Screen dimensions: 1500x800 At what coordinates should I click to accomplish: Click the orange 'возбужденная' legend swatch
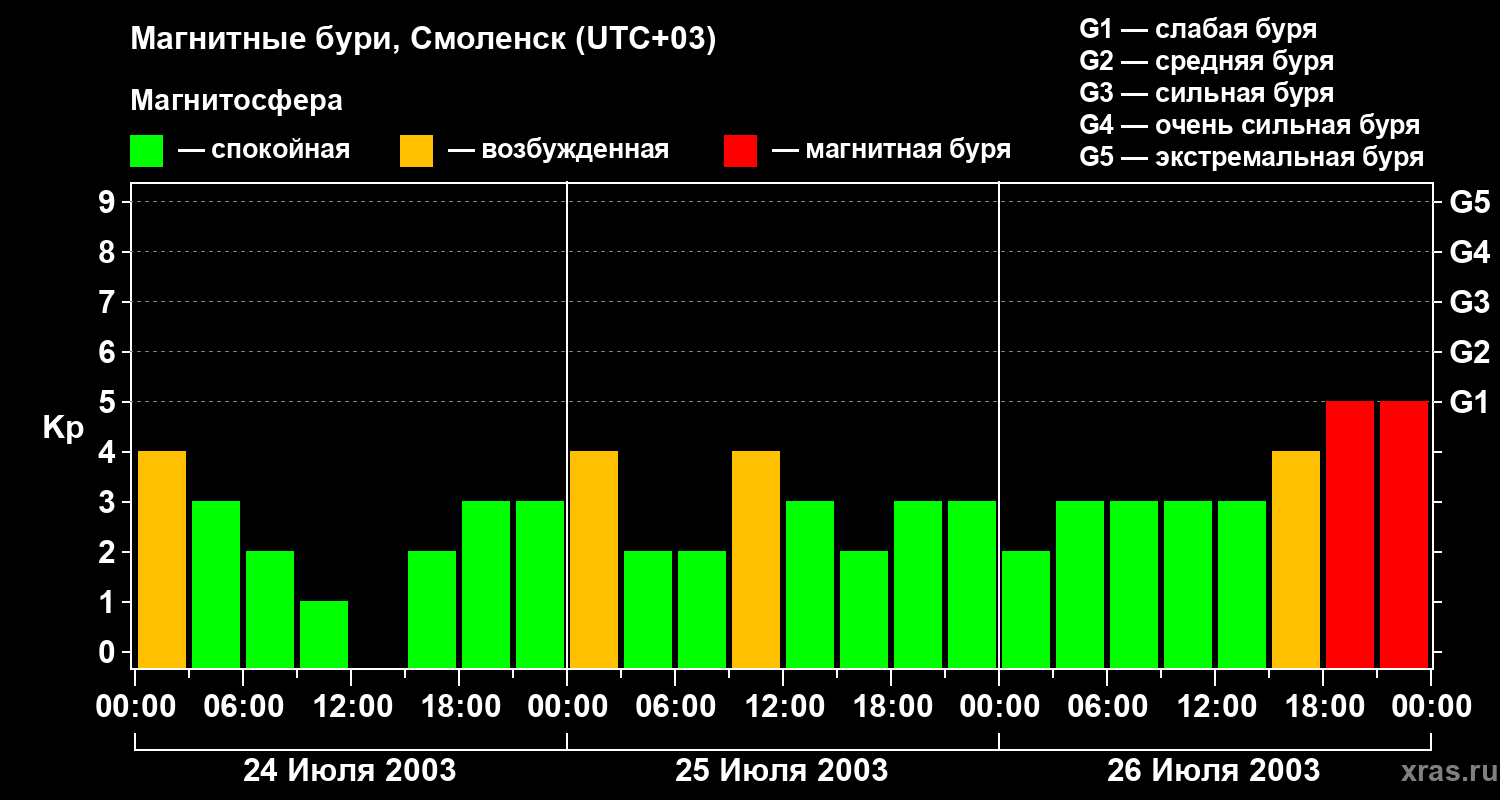(x=416, y=151)
